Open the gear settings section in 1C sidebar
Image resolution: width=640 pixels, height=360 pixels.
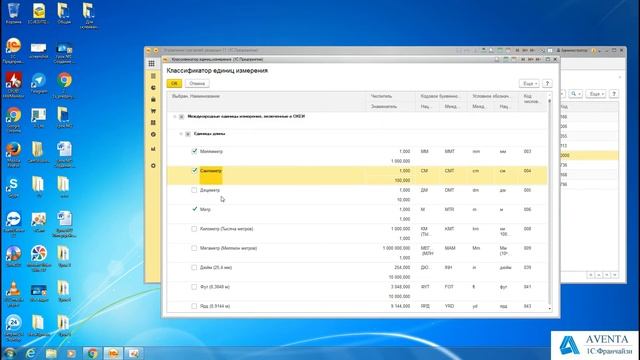(x=153, y=166)
